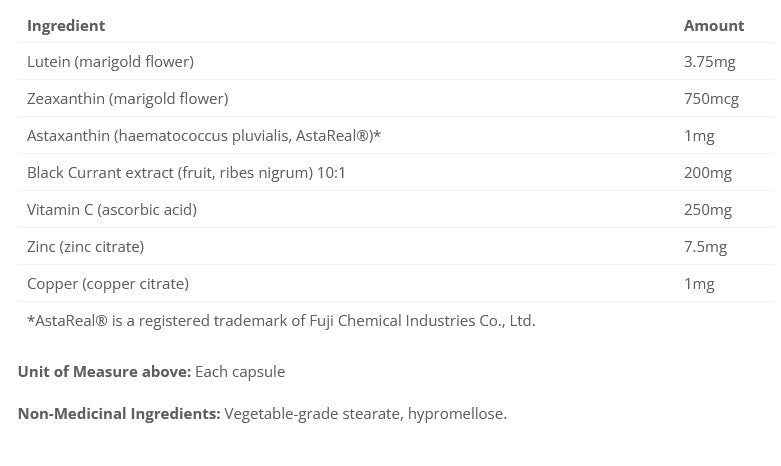
Task: Click the Copper 1mg amount
Action: coord(698,284)
